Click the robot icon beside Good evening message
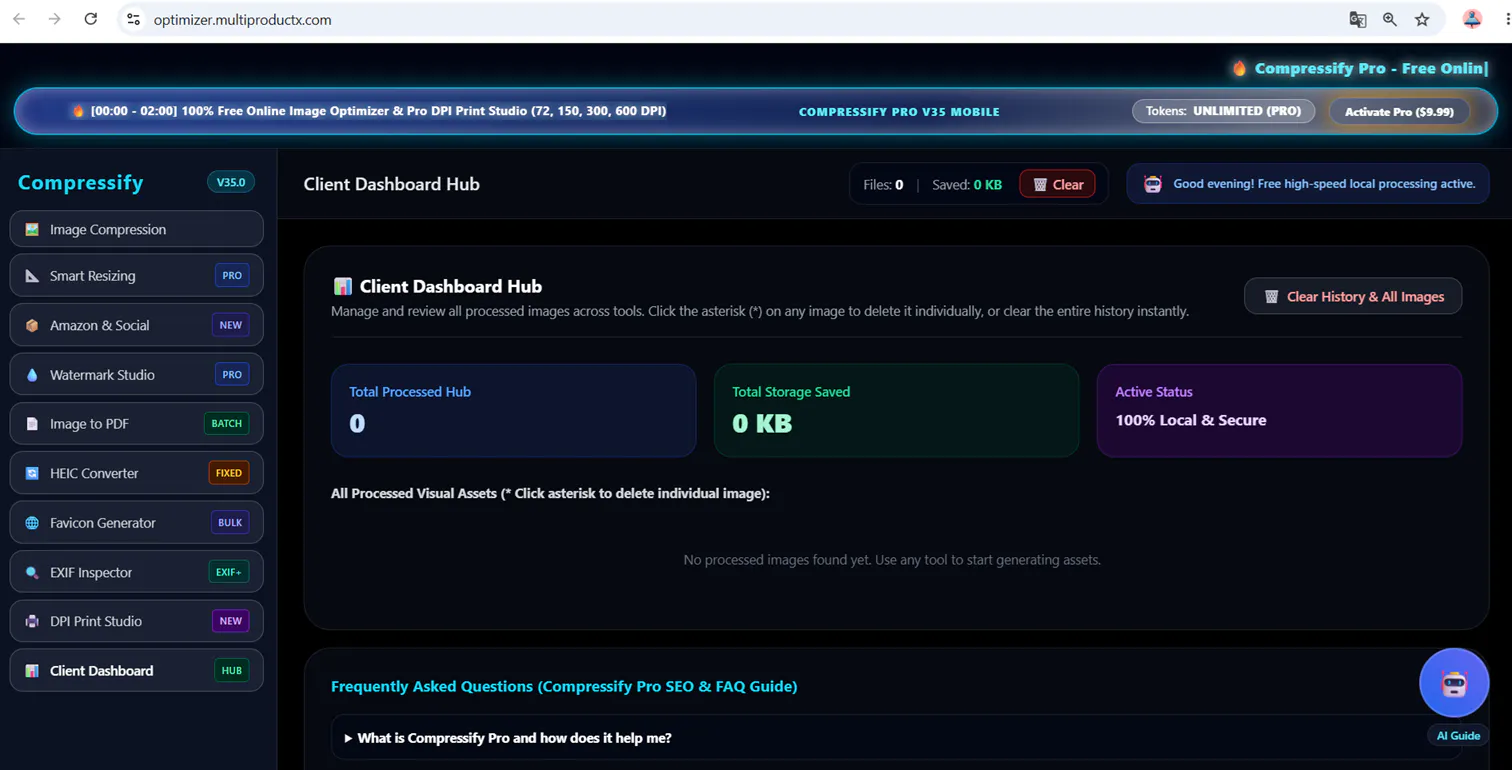1512x770 pixels. click(1153, 184)
